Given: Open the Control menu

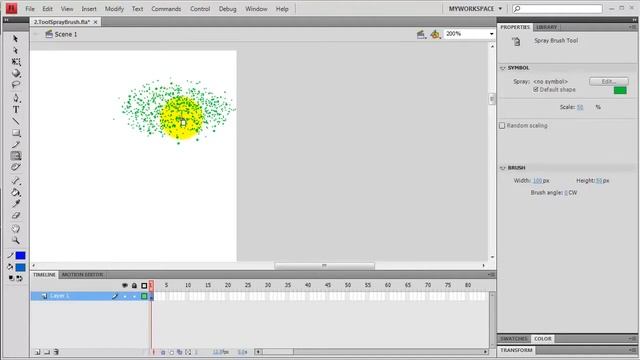Looking at the screenshot, I should (x=200, y=9).
